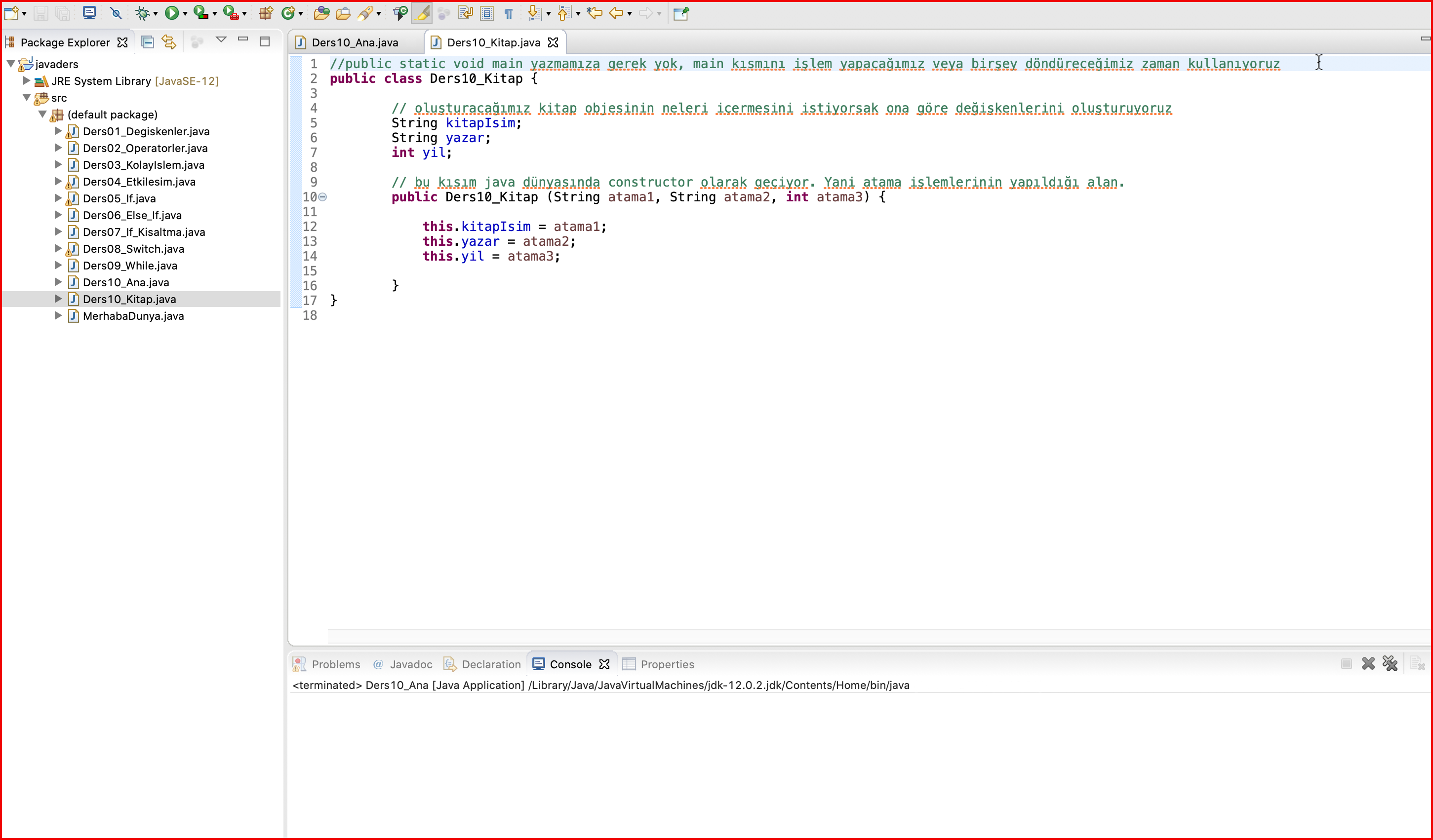The height and width of the screenshot is (840, 1433).
Task: Open the Run button dropdown arrow
Action: pyautogui.click(x=185, y=14)
